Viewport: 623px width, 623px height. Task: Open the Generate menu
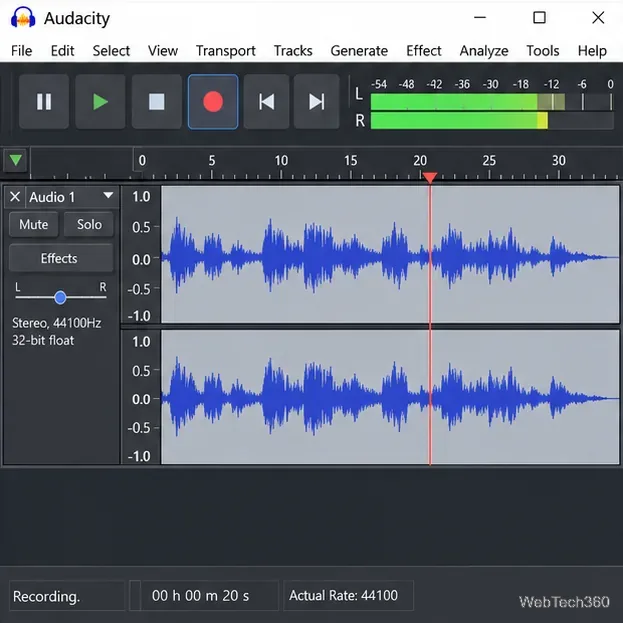[359, 51]
